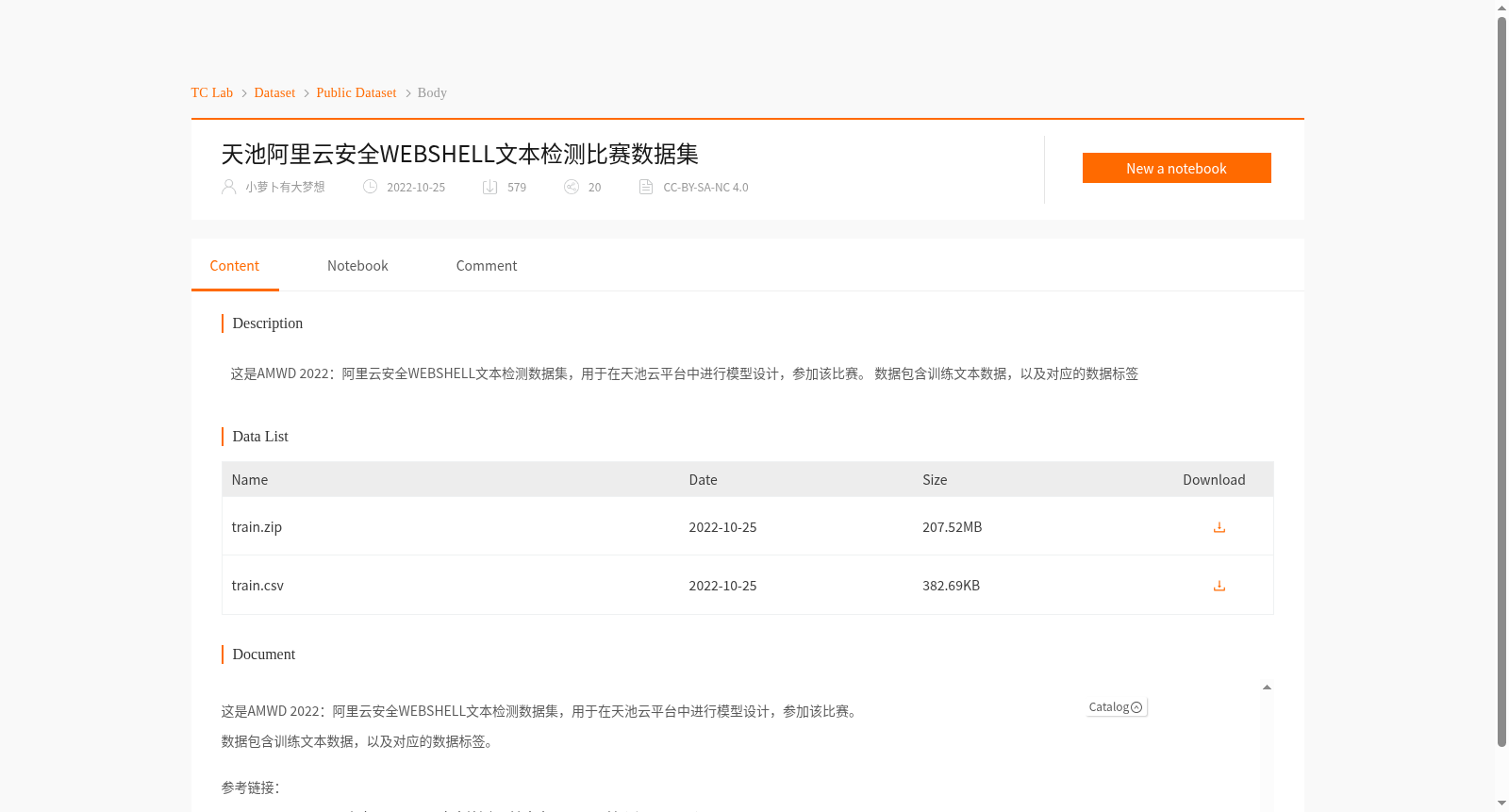Click the license document icon
The width and height of the screenshot is (1509, 812).
(646, 187)
